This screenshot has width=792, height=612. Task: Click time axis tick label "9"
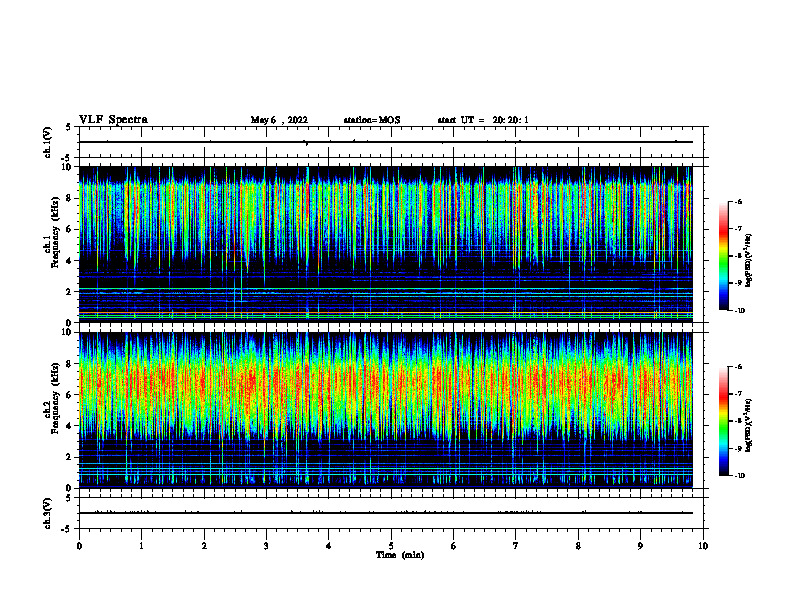coord(640,546)
